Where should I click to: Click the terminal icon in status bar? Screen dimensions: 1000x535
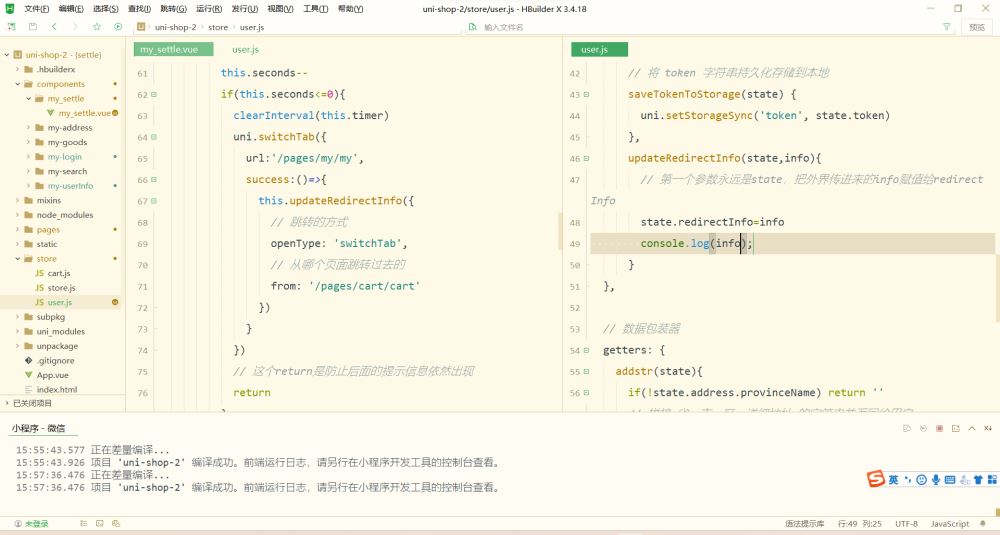(x=99, y=524)
